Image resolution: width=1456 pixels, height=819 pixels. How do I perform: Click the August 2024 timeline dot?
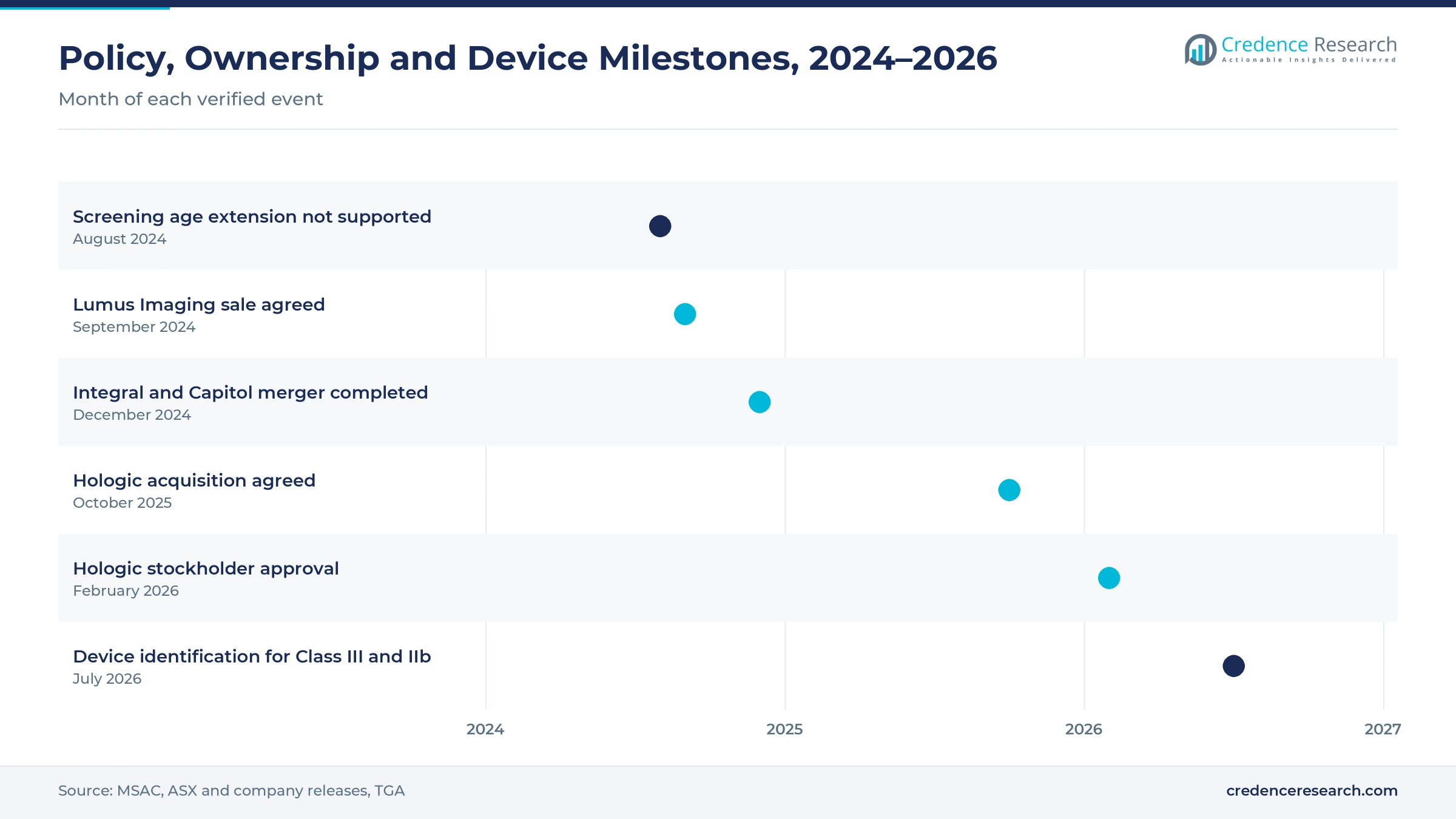tap(660, 226)
